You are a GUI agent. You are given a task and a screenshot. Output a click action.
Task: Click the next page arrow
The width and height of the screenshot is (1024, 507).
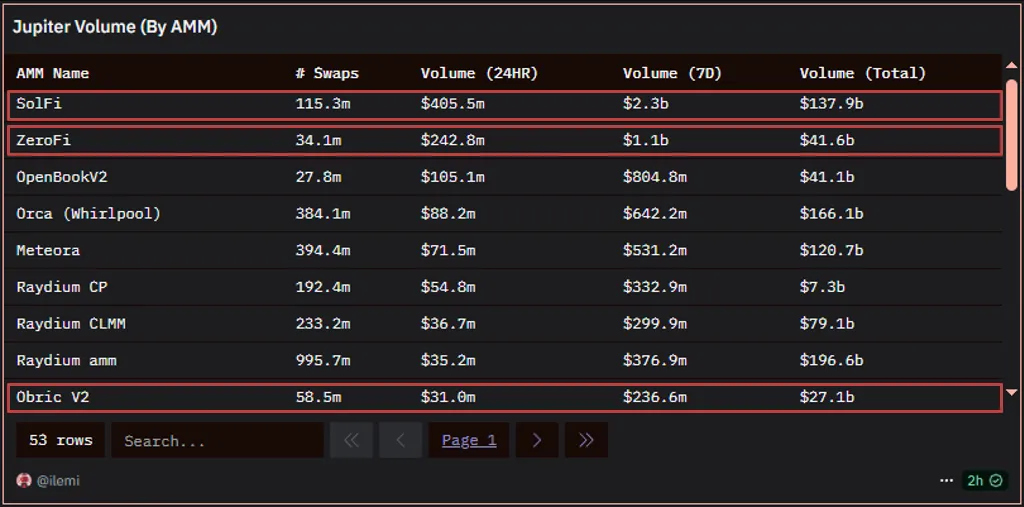pyautogui.click(x=537, y=440)
